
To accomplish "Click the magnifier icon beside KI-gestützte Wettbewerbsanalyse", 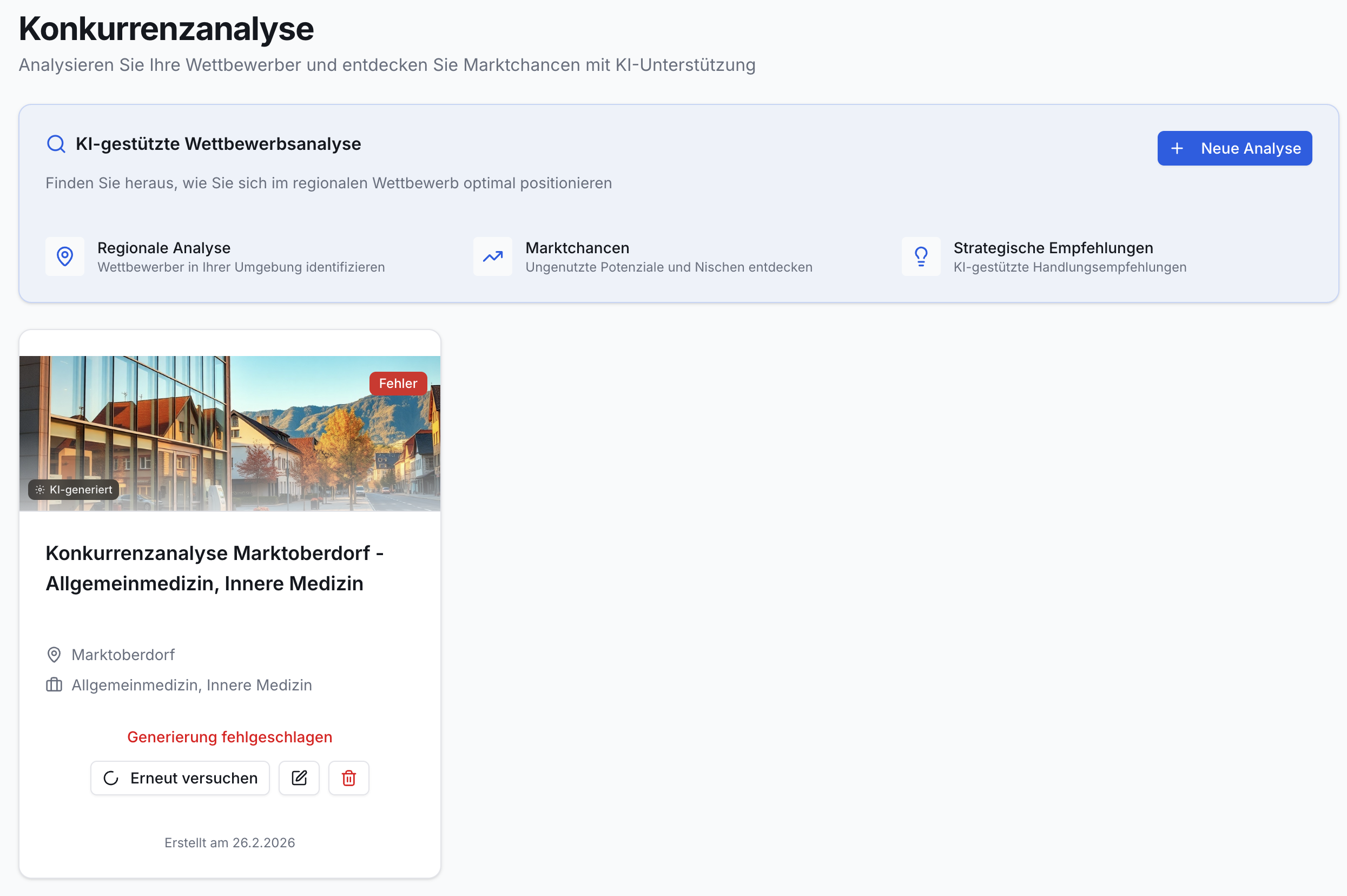I will 56,144.
